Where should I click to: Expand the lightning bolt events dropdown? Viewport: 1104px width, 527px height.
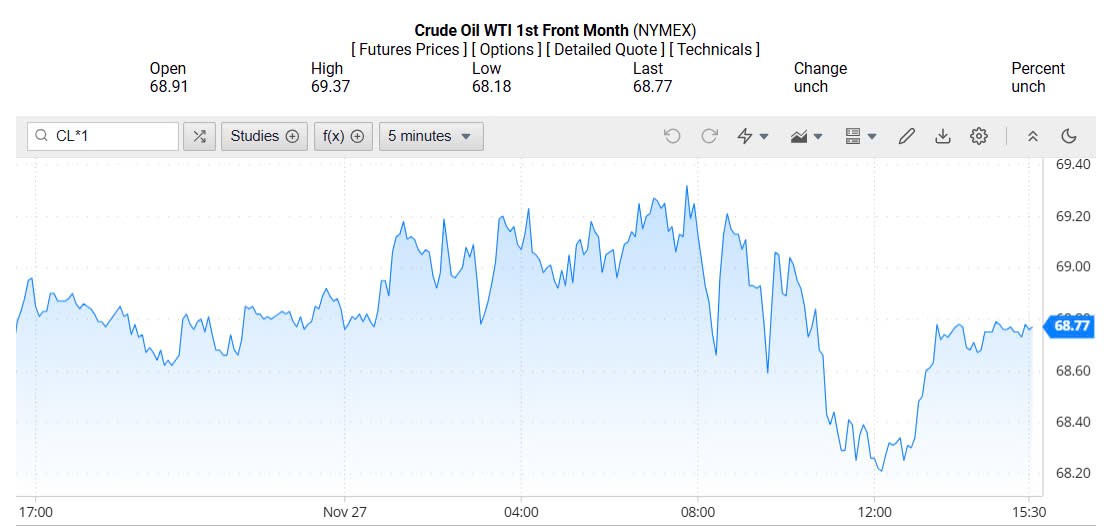coord(752,136)
